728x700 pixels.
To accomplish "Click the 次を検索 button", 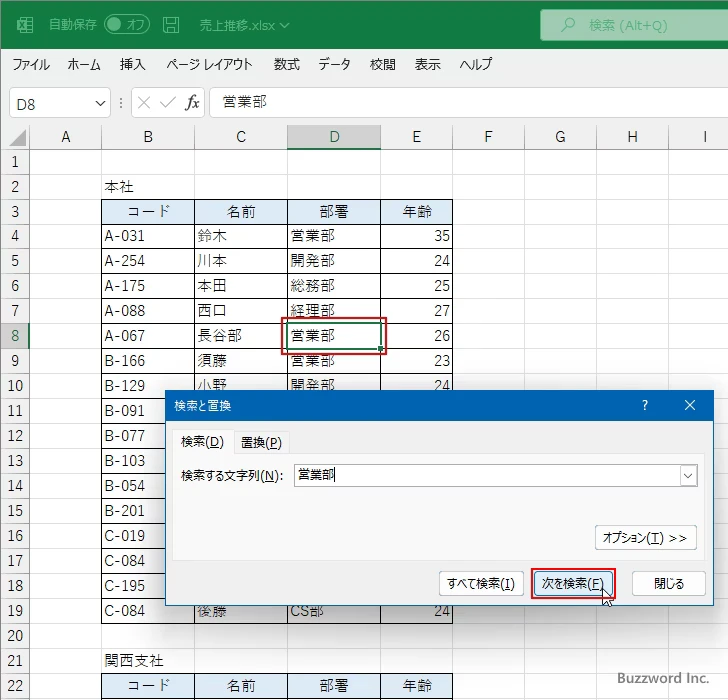I will point(572,584).
